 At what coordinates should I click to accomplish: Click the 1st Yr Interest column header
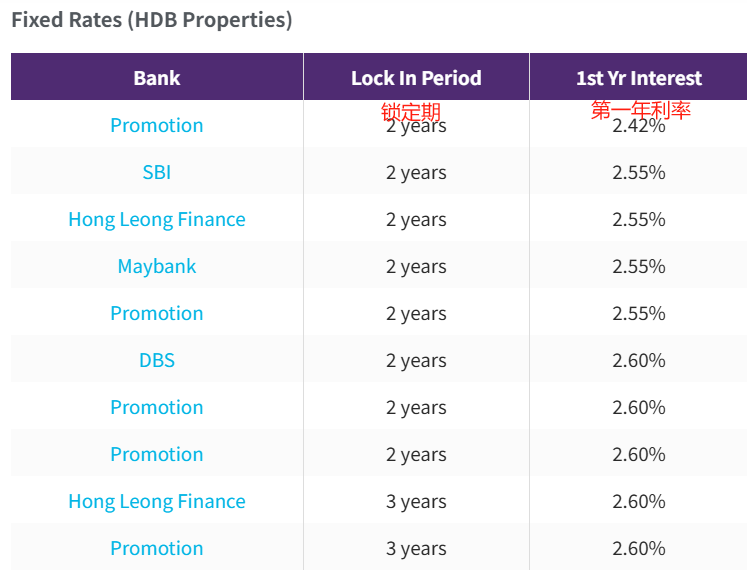[x=638, y=78]
